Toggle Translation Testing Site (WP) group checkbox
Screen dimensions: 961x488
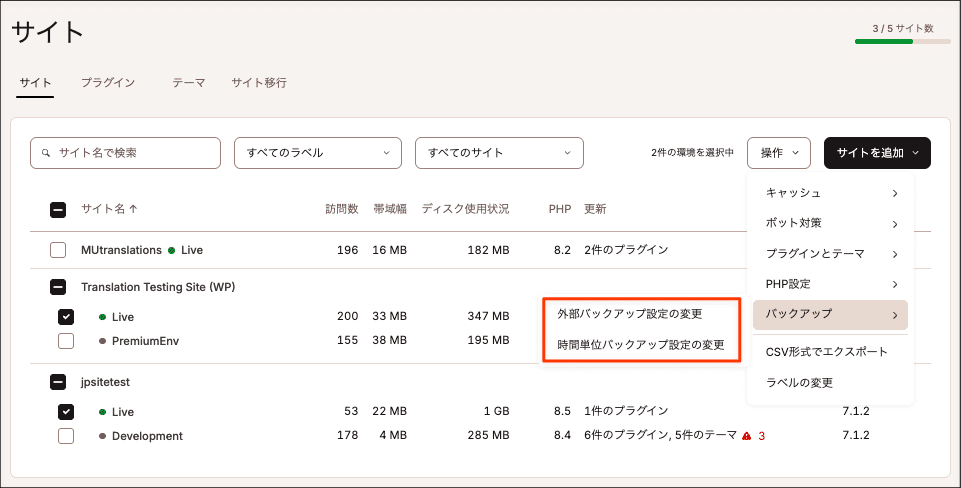pos(58,287)
